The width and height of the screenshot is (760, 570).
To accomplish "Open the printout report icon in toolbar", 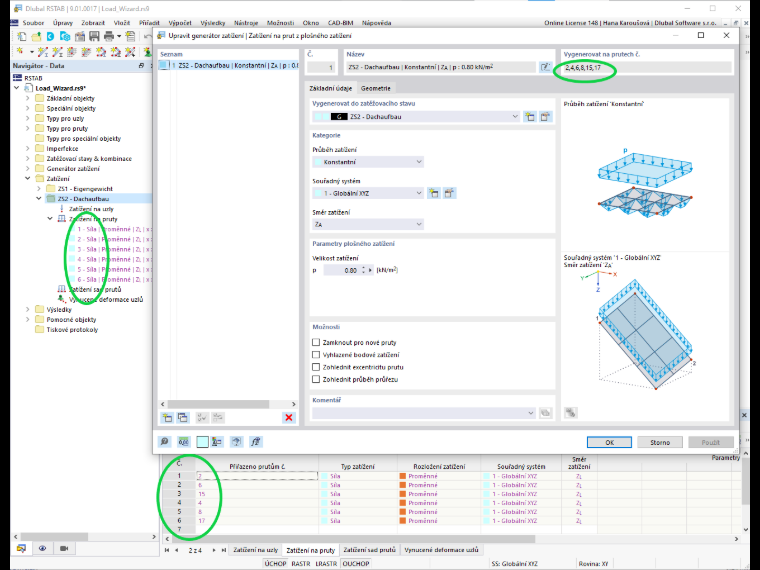I will [x=130, y=36].
